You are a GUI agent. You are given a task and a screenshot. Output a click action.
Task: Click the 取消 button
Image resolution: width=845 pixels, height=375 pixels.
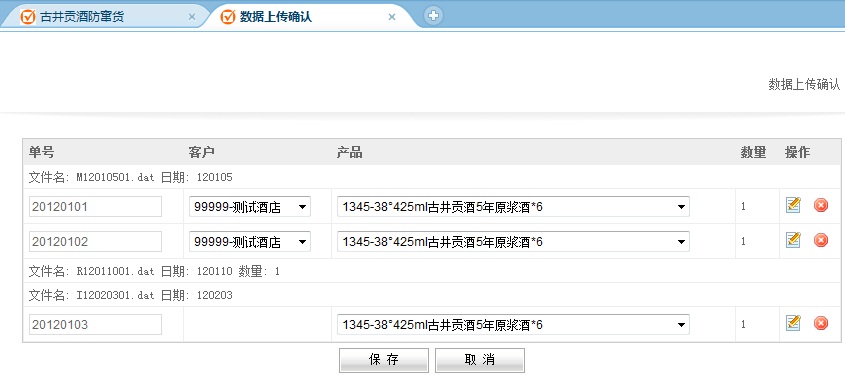[480, 360]
